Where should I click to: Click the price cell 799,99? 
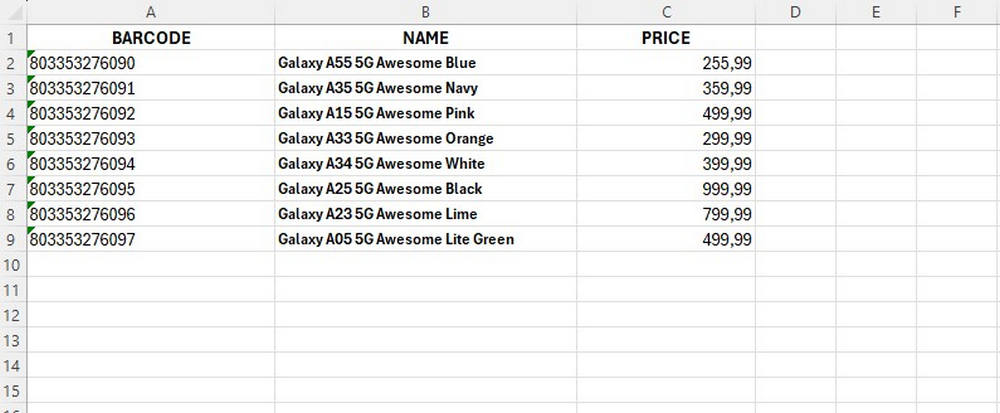click(665, 214)
